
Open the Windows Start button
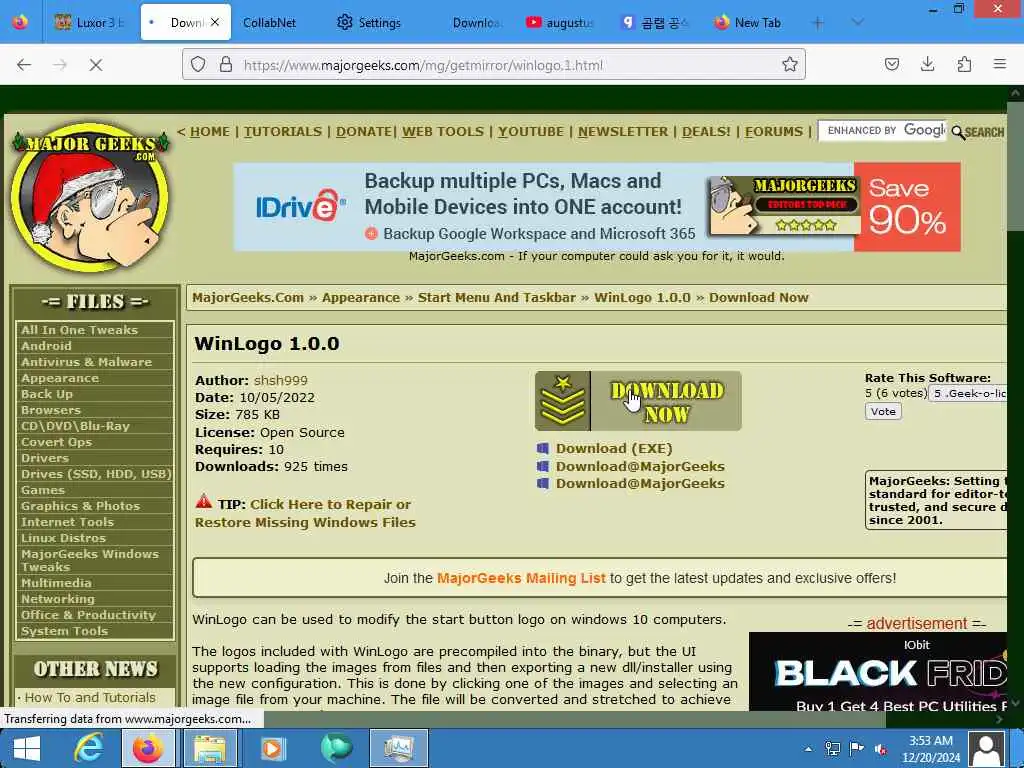click(x=26, y=748)
